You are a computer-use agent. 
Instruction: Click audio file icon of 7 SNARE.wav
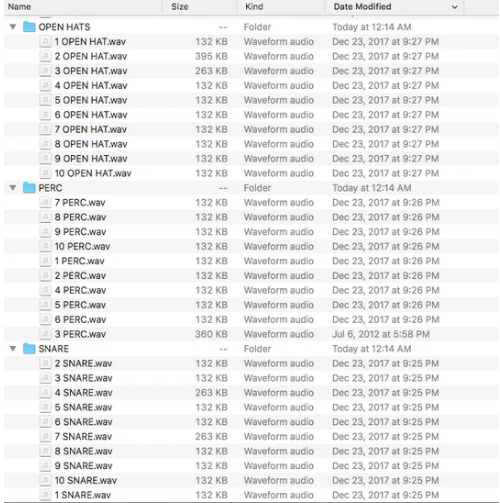(45, 437)
